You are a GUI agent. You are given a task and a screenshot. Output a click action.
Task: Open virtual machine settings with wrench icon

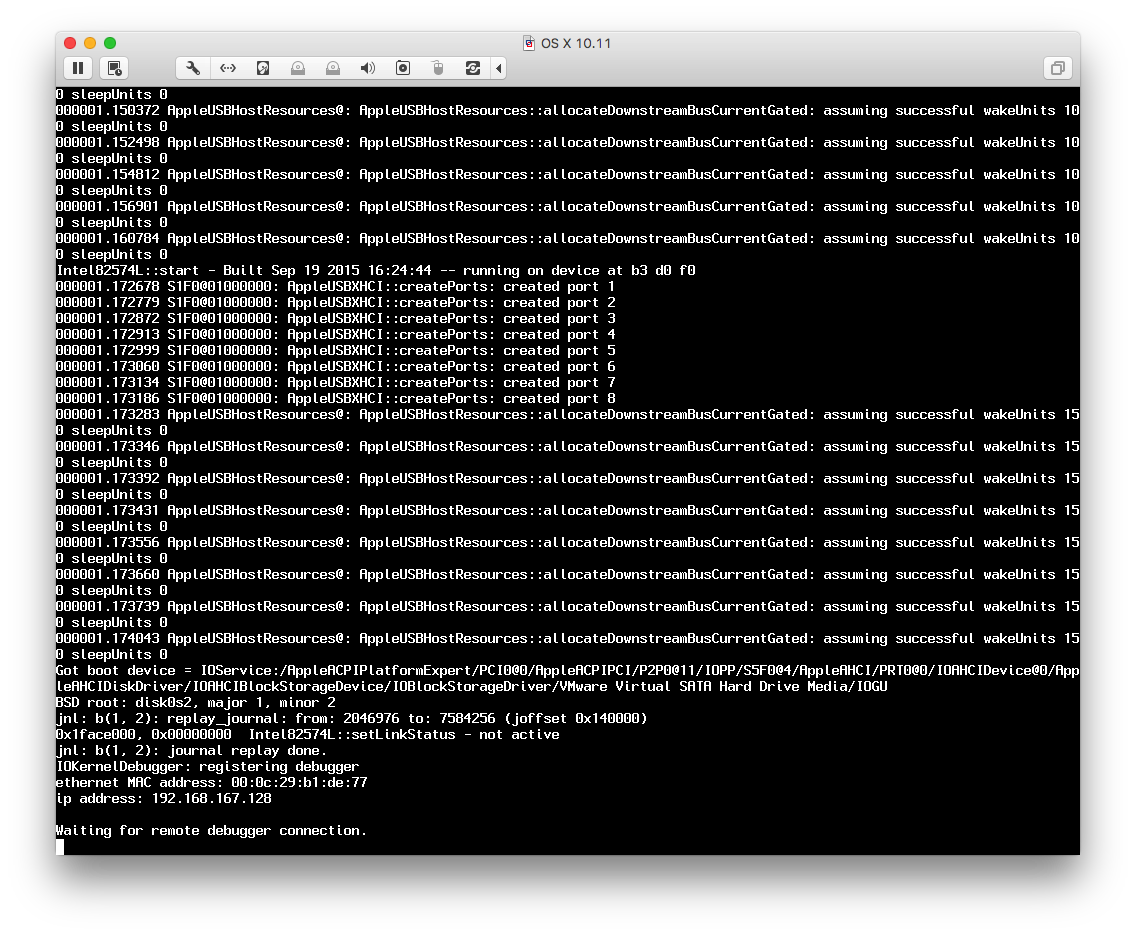[191, 68]
